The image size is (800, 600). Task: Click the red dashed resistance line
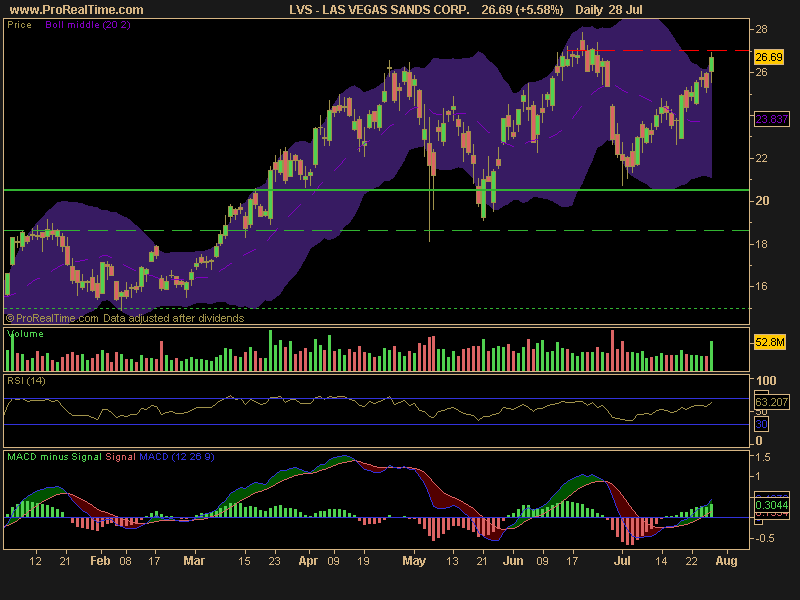tap(658, 50)
